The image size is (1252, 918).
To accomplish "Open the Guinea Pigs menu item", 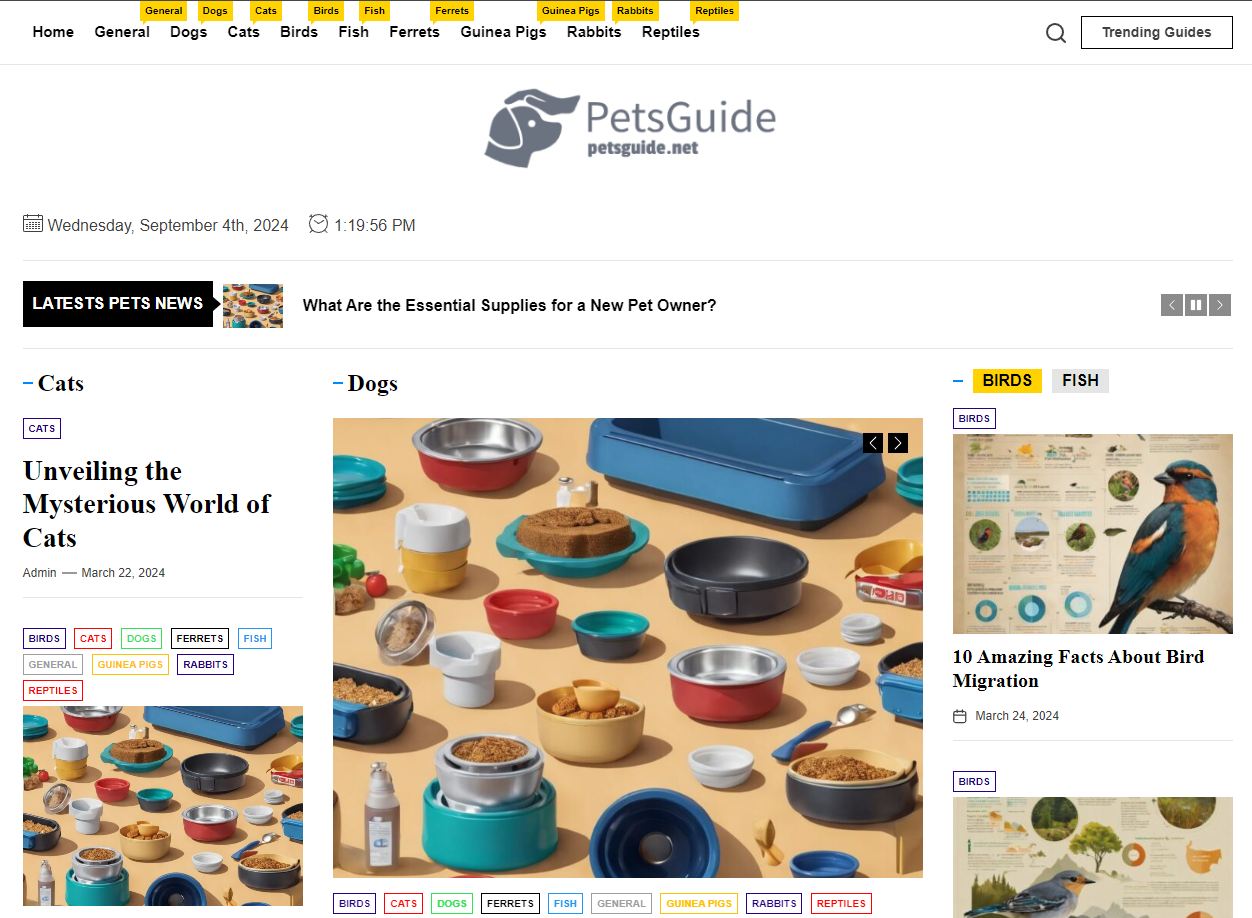I will click(x=503, y=32).
